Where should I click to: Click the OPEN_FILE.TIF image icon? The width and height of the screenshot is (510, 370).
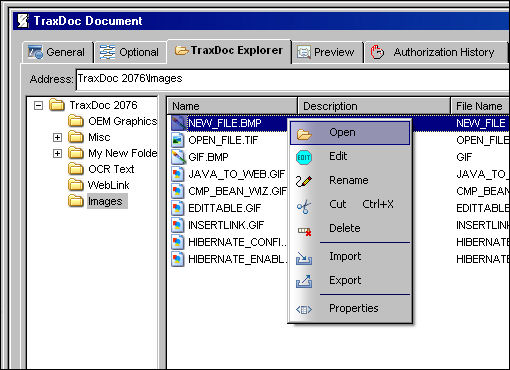click(x=178, y=140)
